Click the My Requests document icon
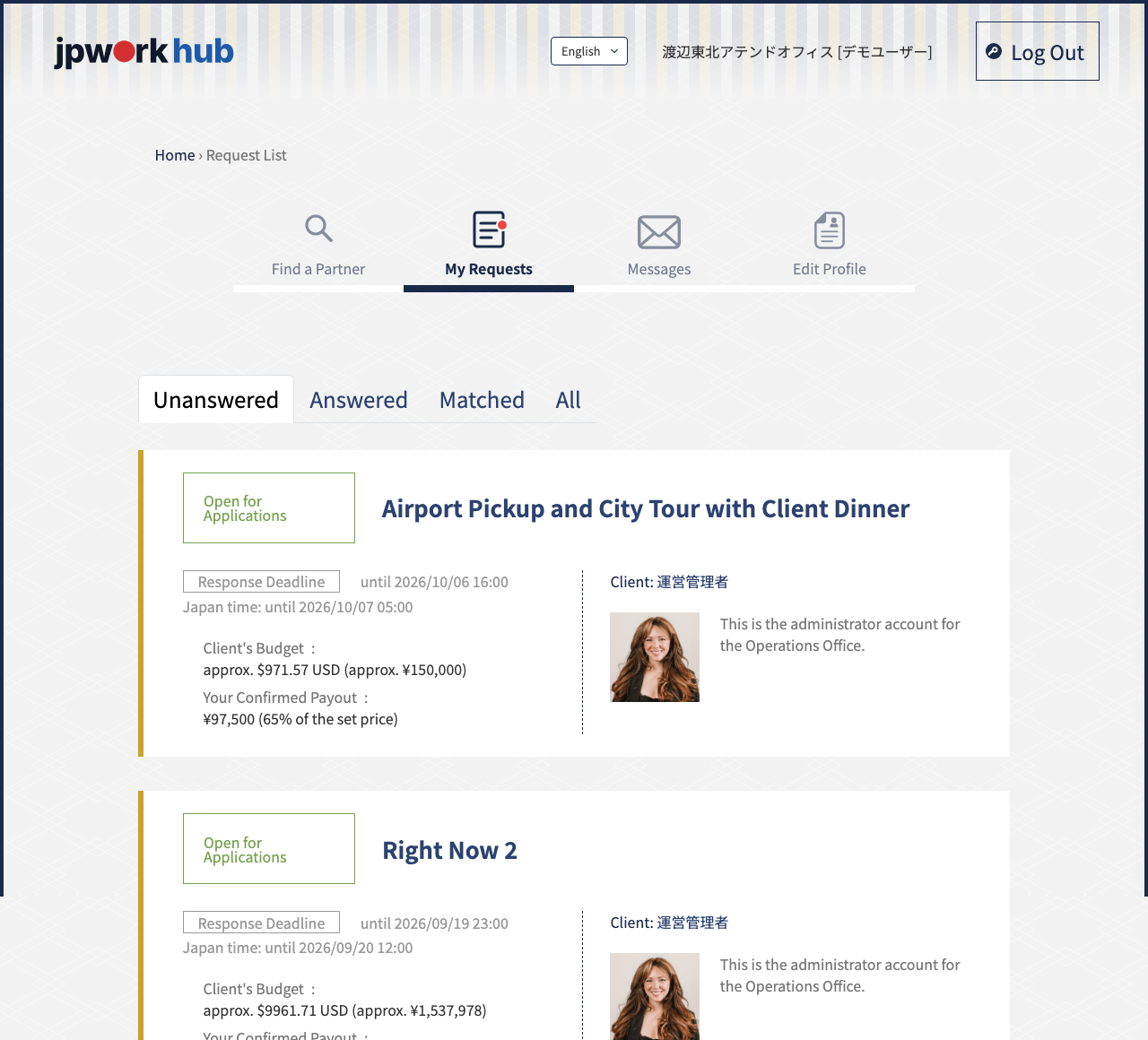1148x1040 pixels. pyautogui.click(x=490, y=230)
